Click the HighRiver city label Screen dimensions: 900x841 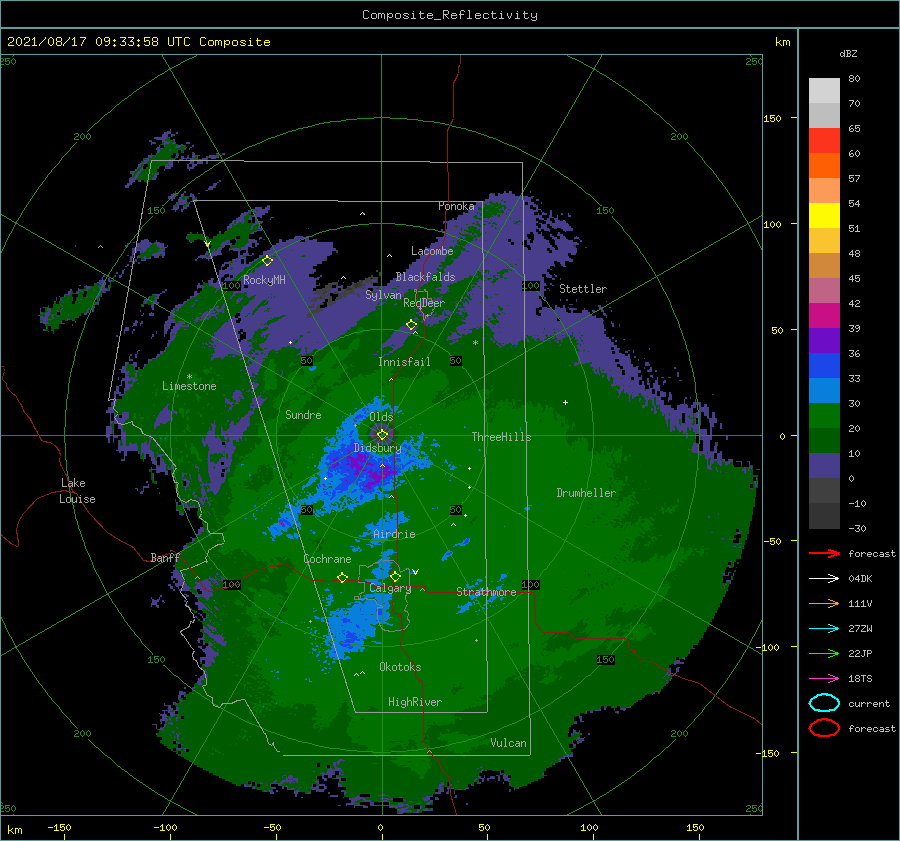(415, 702)
